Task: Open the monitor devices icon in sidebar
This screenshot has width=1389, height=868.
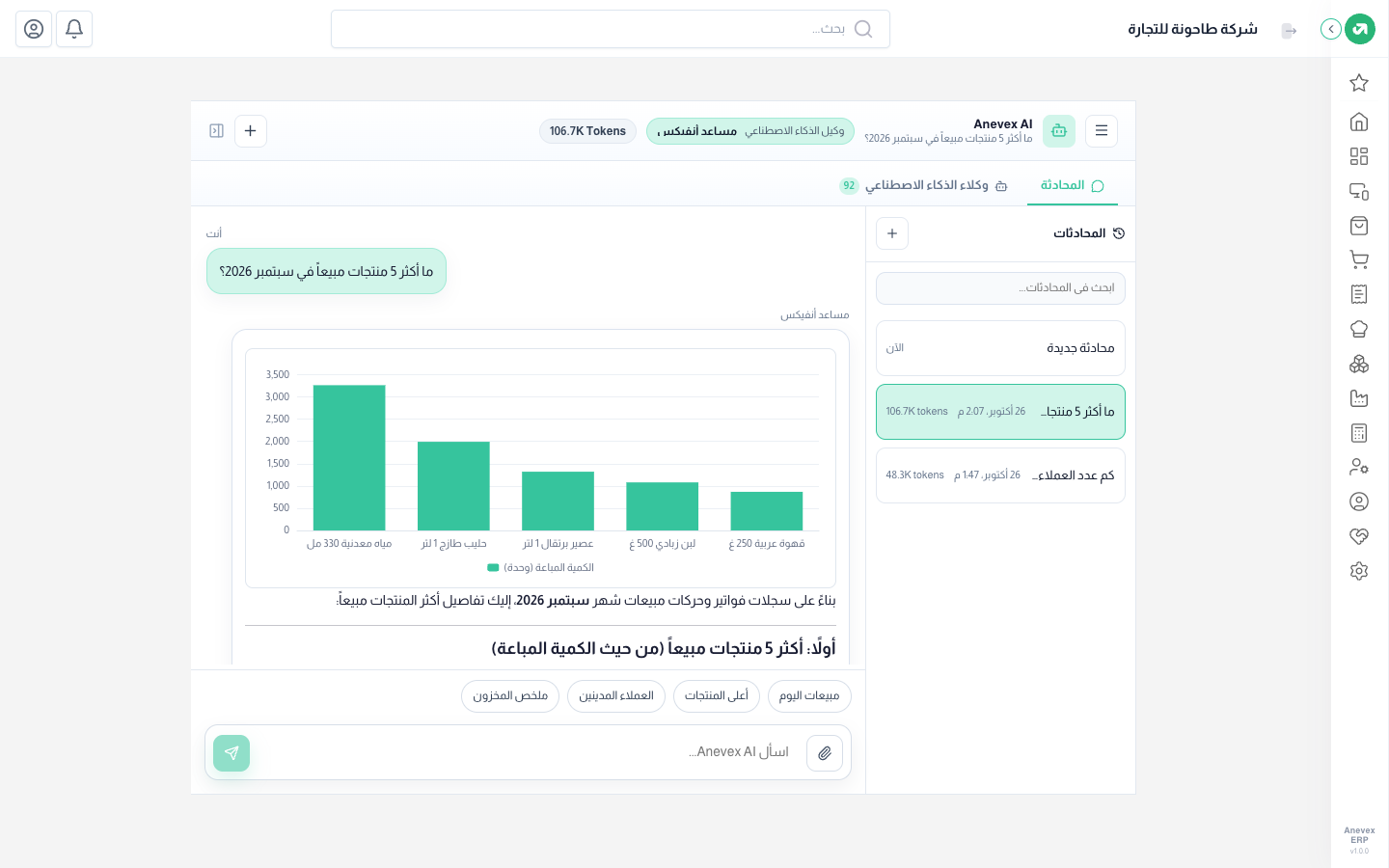Action: (x=1359, y=191)
